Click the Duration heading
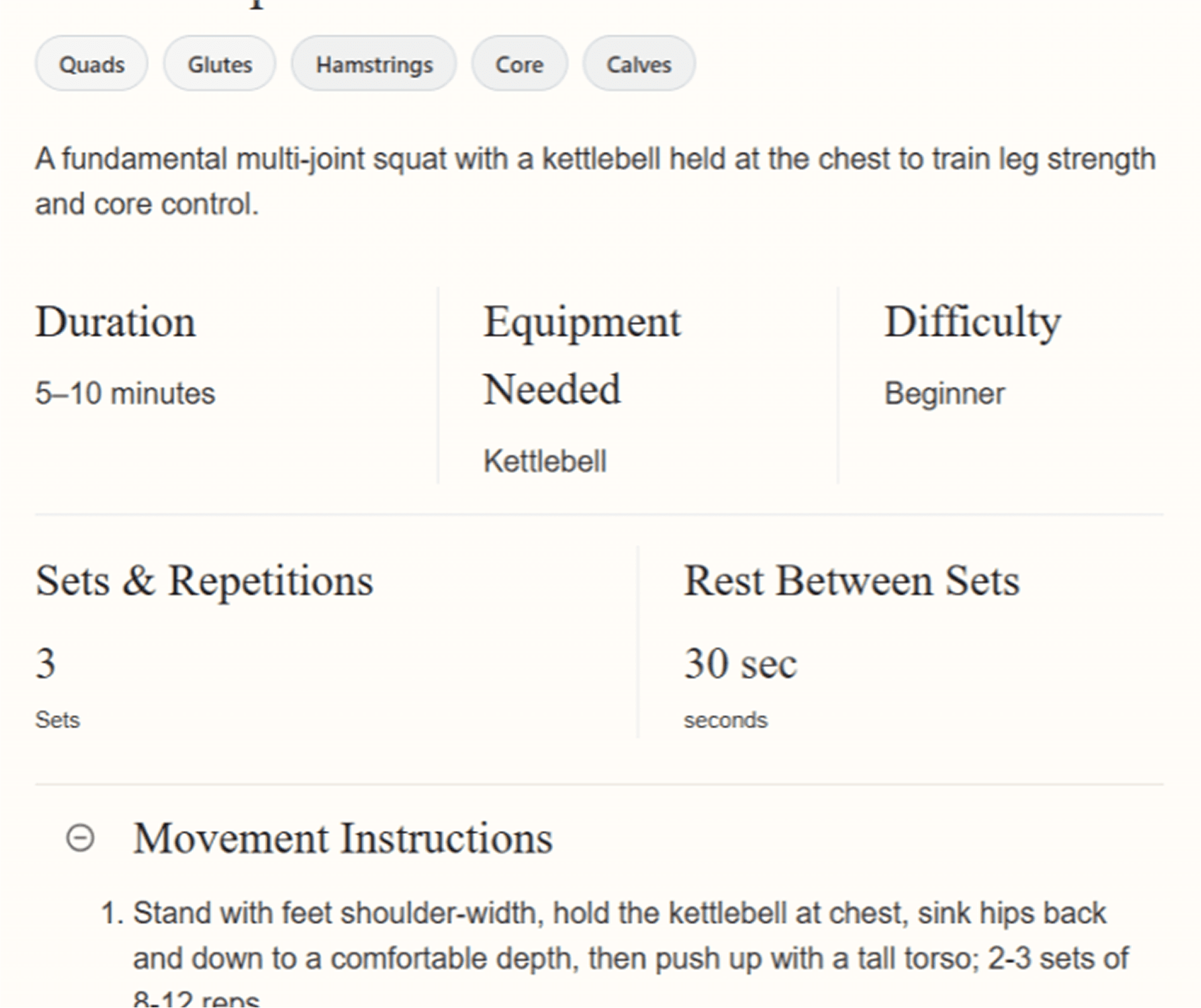 click(115, 322)
